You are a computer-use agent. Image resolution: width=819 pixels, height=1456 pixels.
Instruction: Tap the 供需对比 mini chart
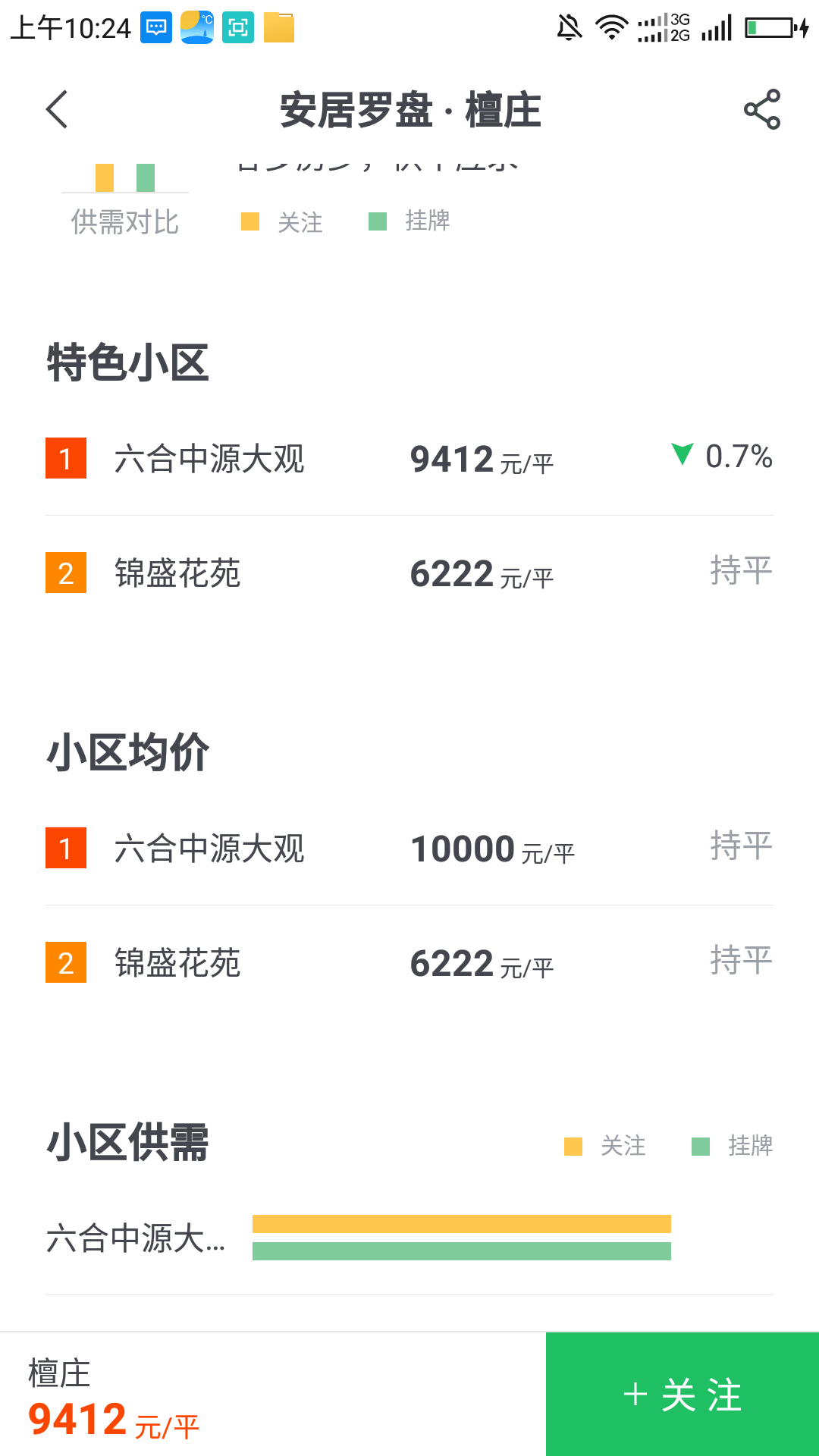point(125,197)
